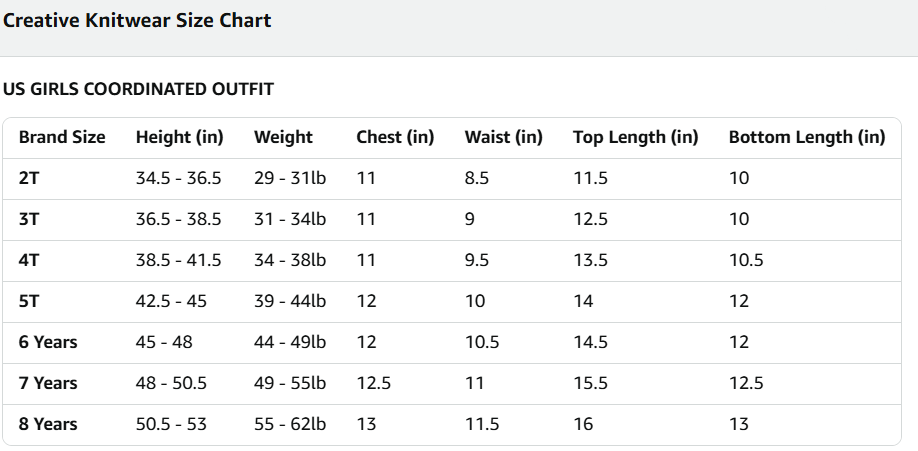Click the Height (in) column header
The image size is (918, 451).
tap(179, 137)
